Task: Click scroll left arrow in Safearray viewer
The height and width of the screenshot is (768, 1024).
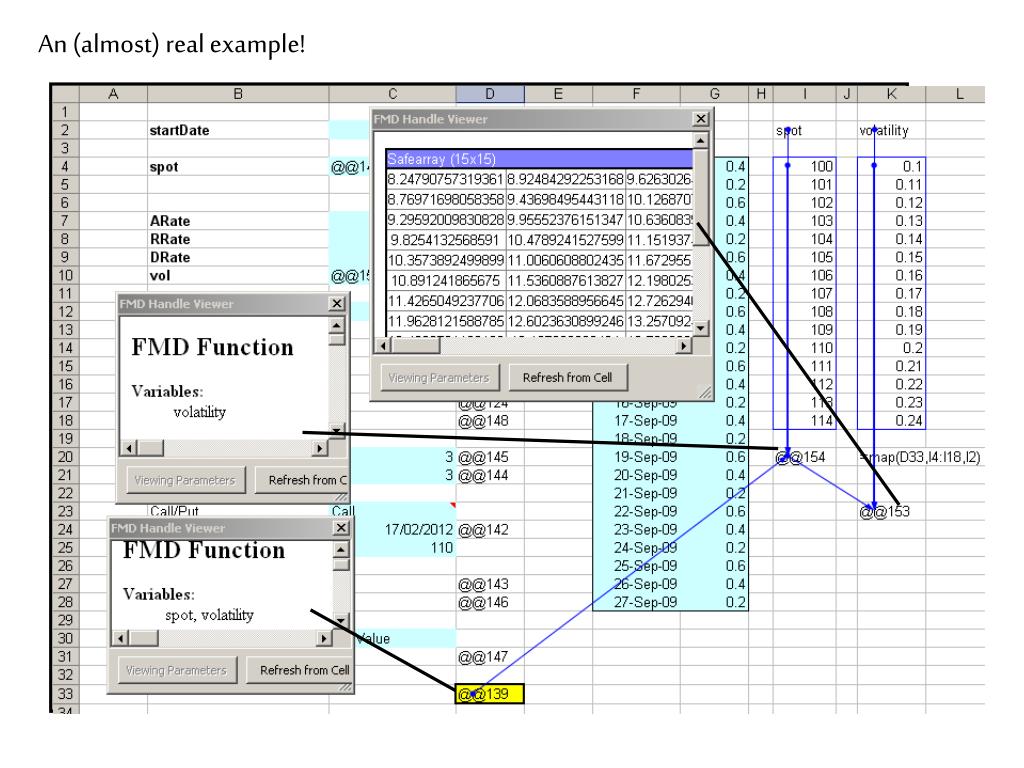Action: [383, 345]
